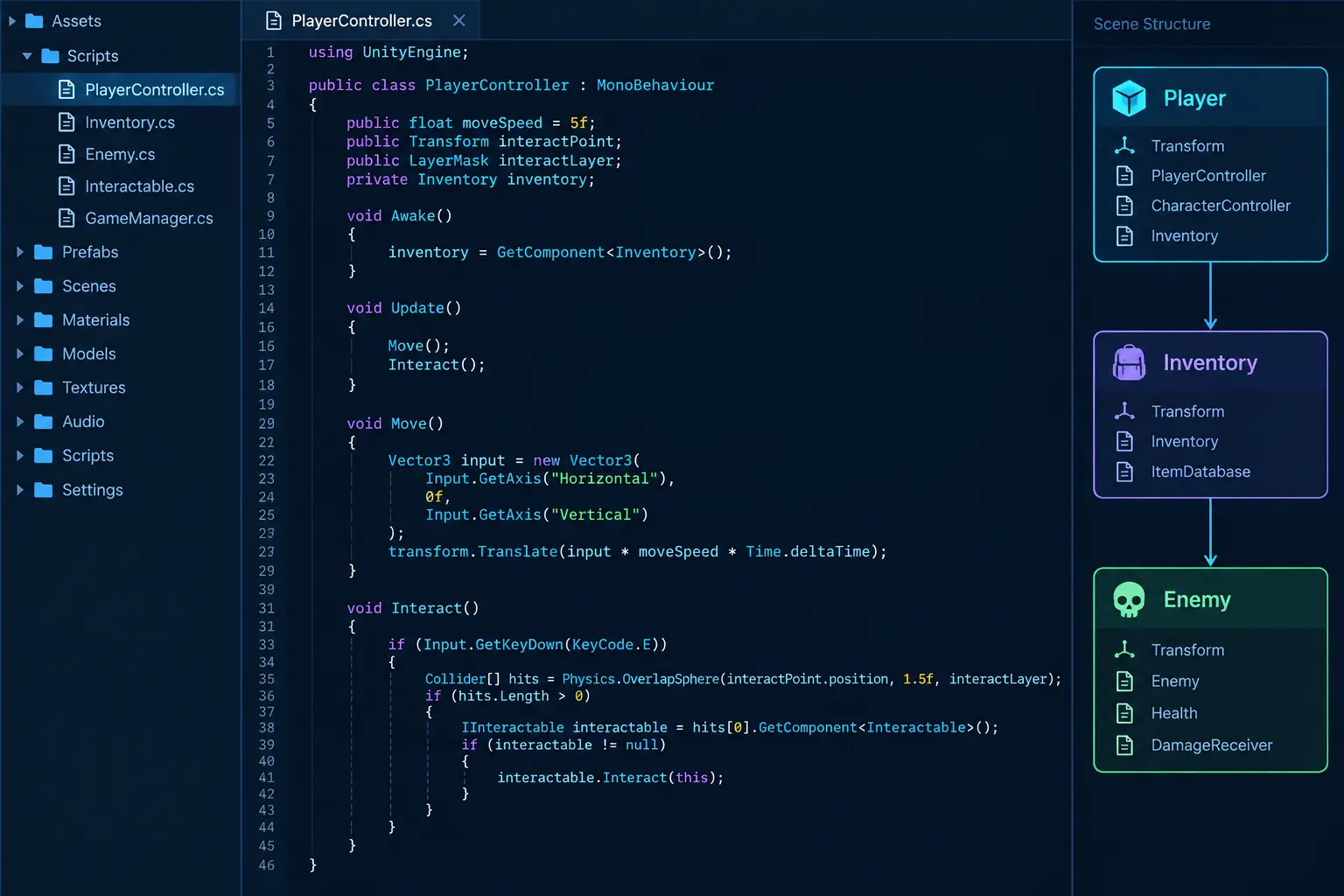Select the Transform icon in the Player card

tap(1125, 146)
